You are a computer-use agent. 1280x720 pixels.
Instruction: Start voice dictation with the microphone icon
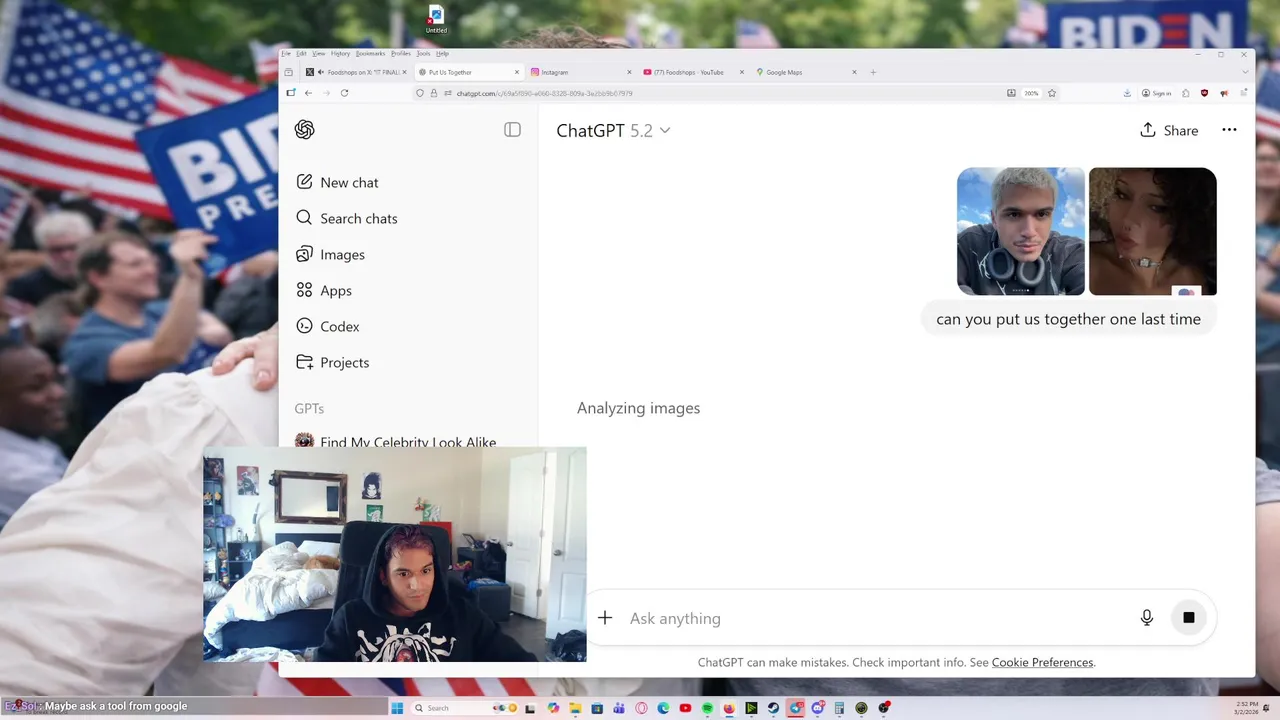(1147, 618)
